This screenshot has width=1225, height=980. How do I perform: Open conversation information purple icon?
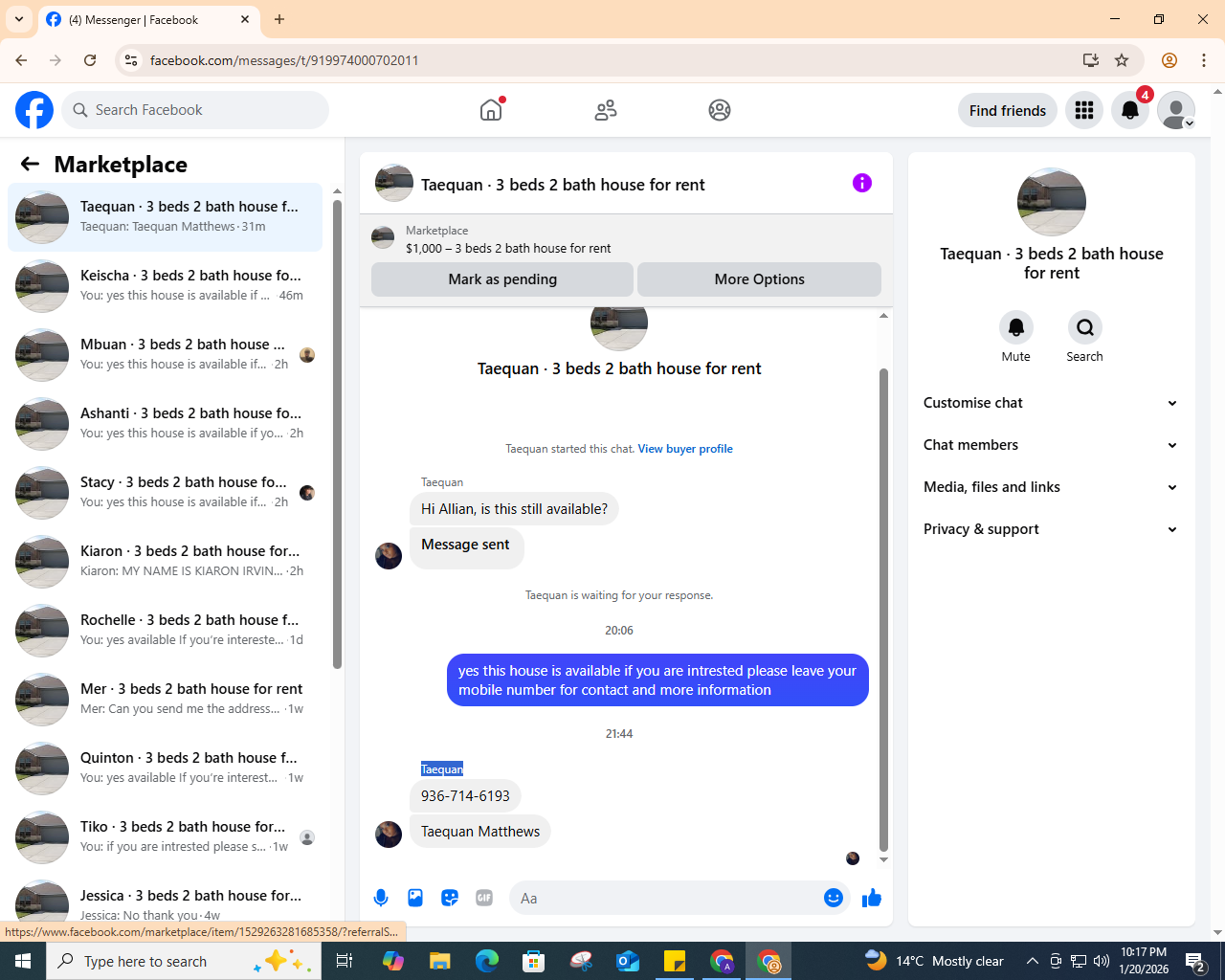coord(862,183)
